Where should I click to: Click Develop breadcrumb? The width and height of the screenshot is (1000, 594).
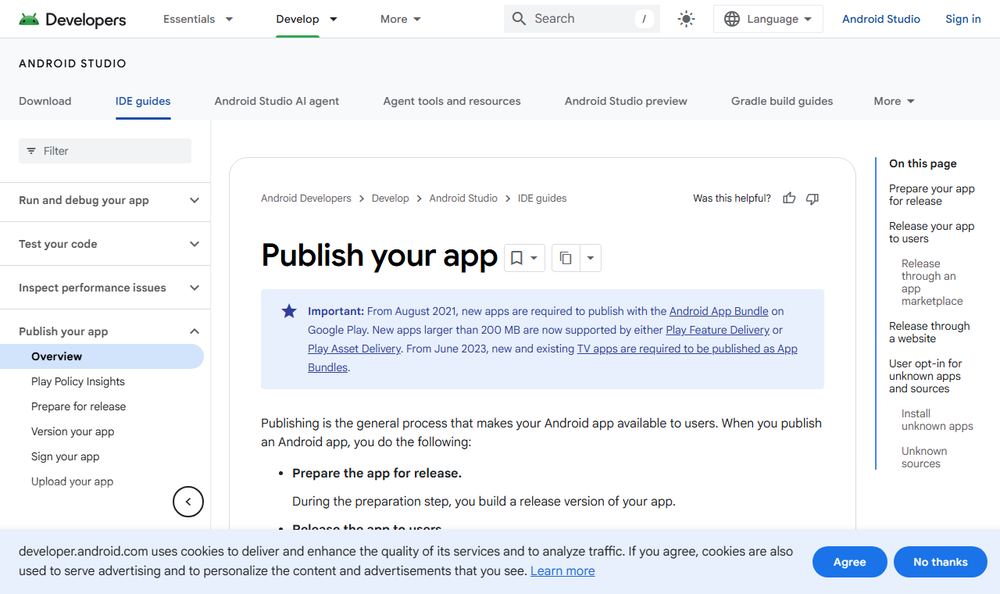point(390,198)
